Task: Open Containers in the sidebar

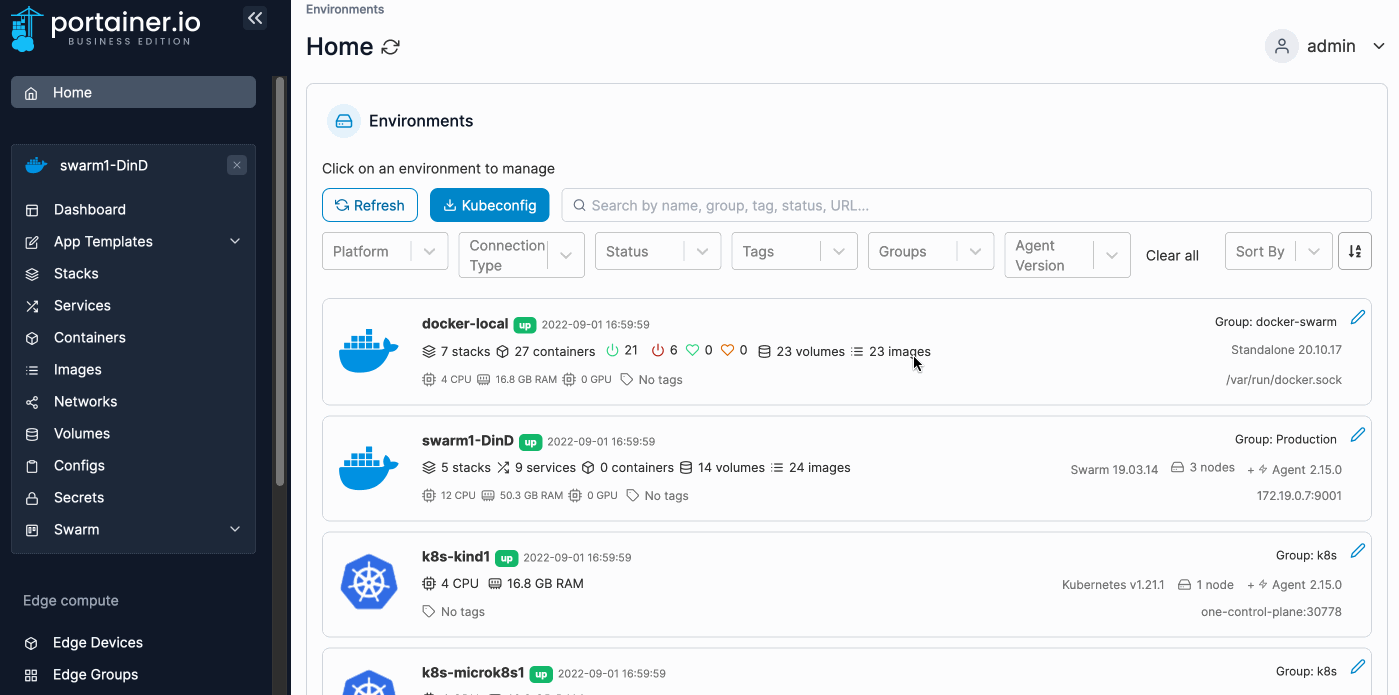Action: pyautogui.click(x=90, y=338)
